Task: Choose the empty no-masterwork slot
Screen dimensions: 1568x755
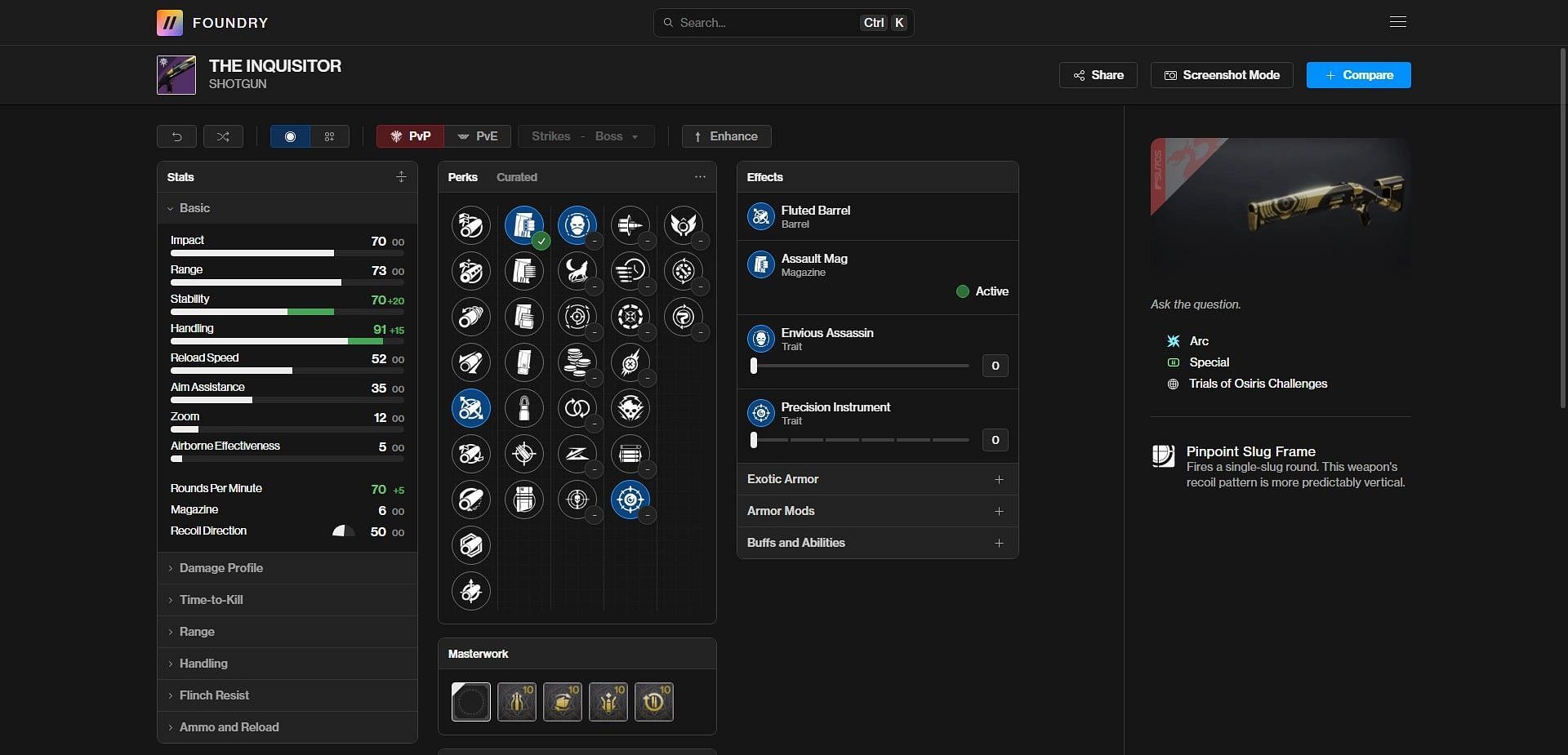Action: pos(471,702)
